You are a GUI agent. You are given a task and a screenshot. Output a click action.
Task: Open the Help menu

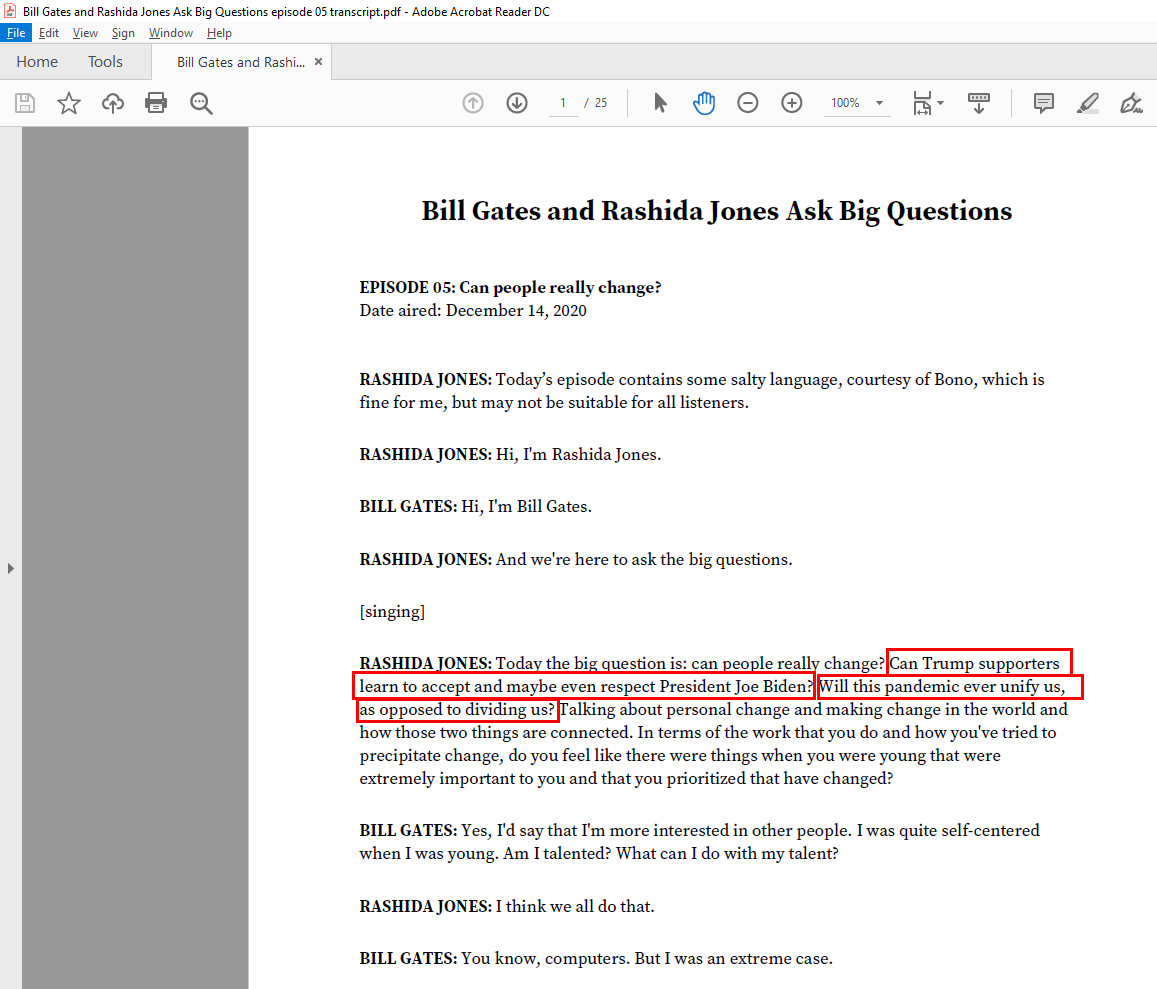tap(219, 32)
